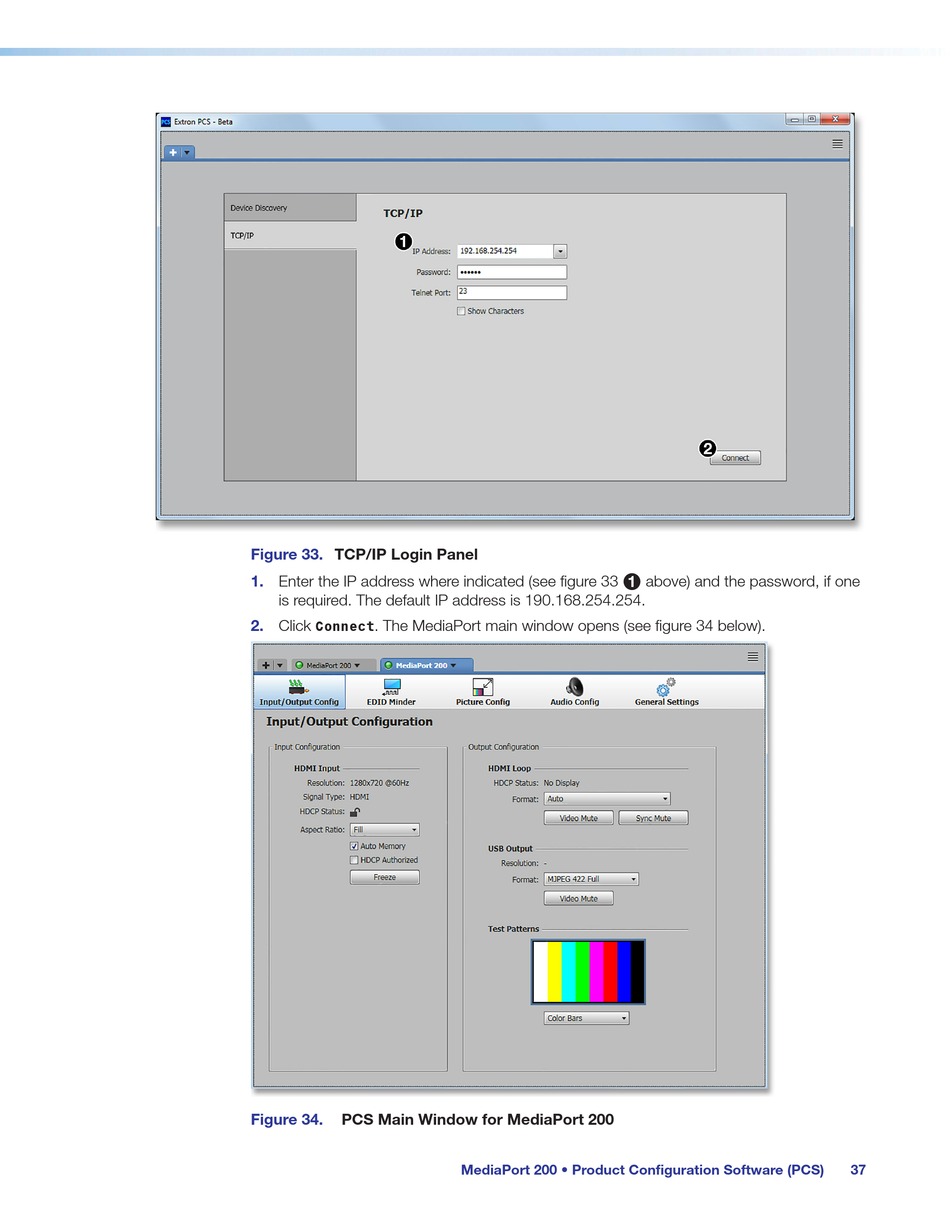
Task: Select the active blue MediaPort 200 tab
Action: tap(426, 665)
